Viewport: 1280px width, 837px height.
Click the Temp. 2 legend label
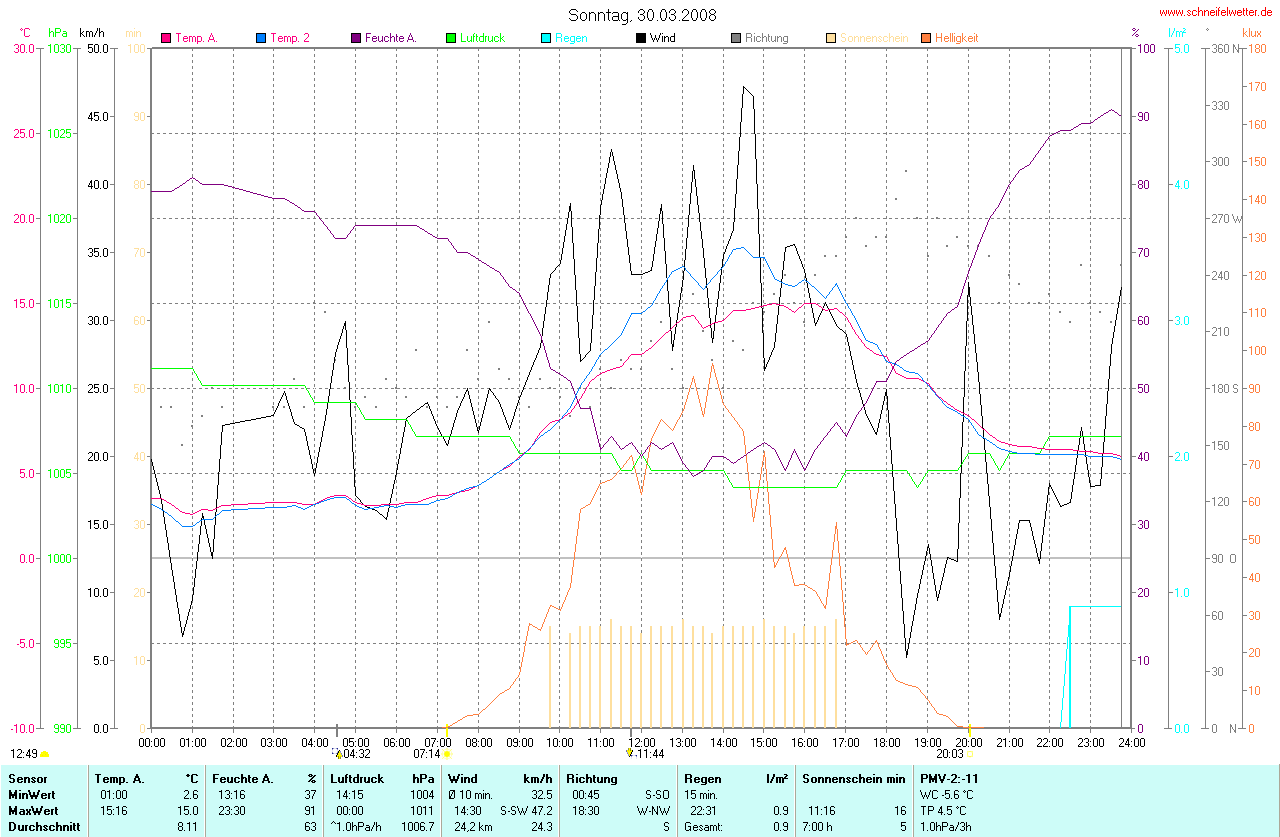(290, 38)
